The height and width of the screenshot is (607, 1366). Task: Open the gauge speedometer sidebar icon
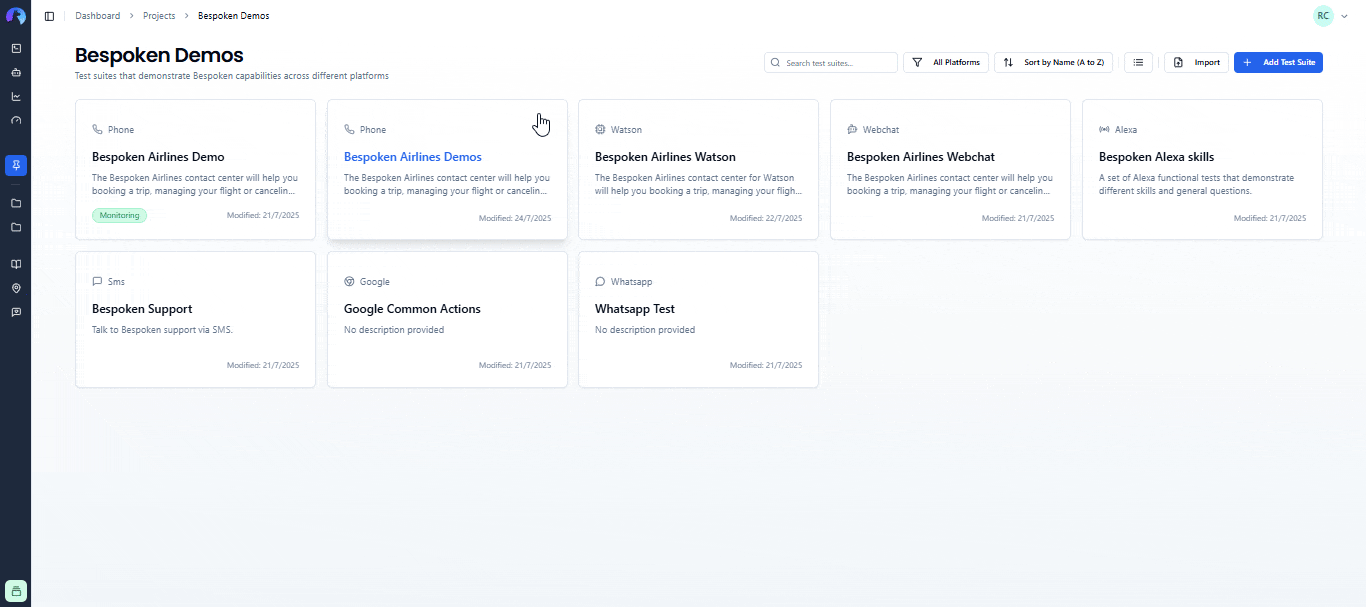[x=16, y=120]
